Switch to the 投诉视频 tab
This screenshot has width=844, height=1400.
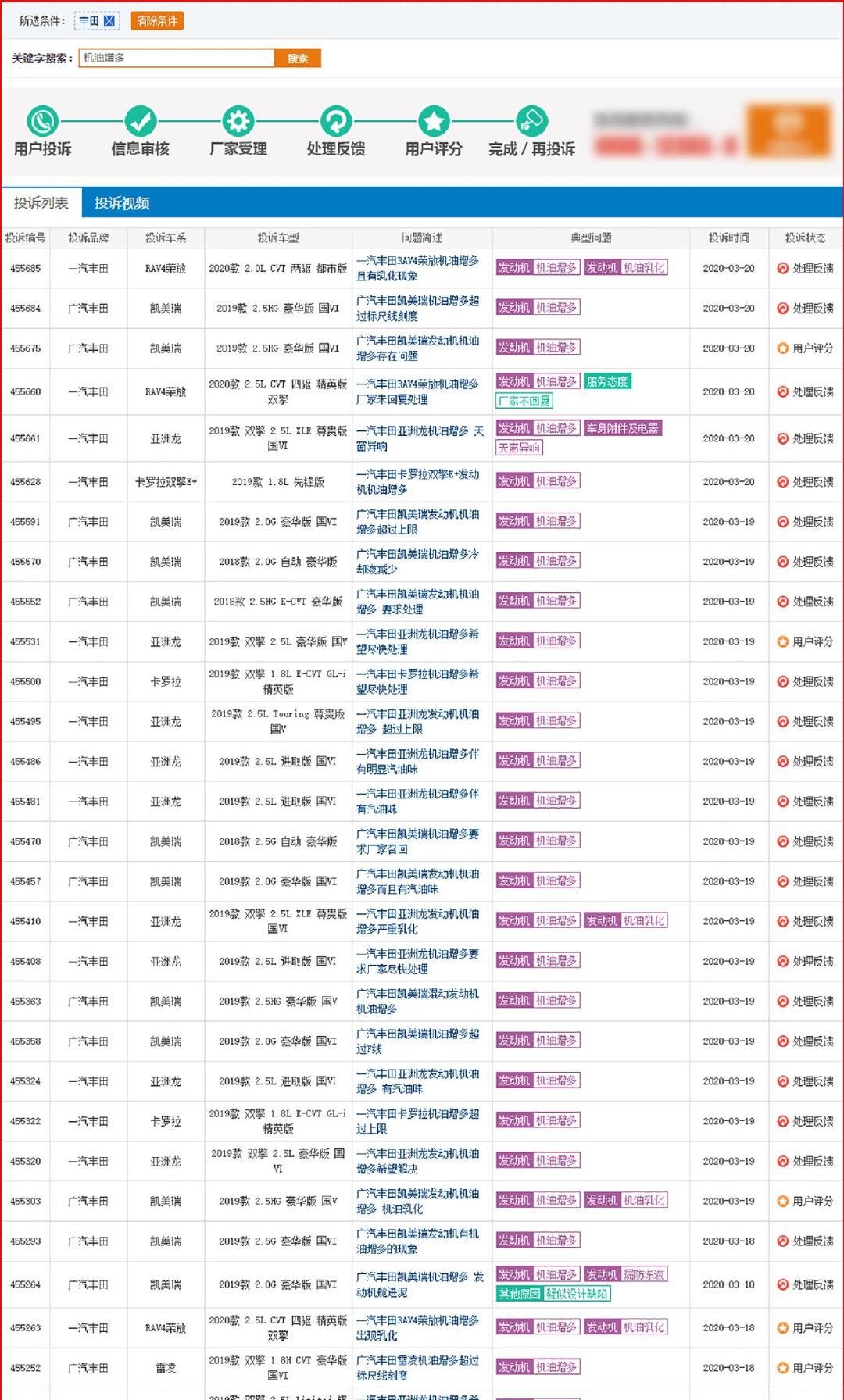tap(122, 203)
